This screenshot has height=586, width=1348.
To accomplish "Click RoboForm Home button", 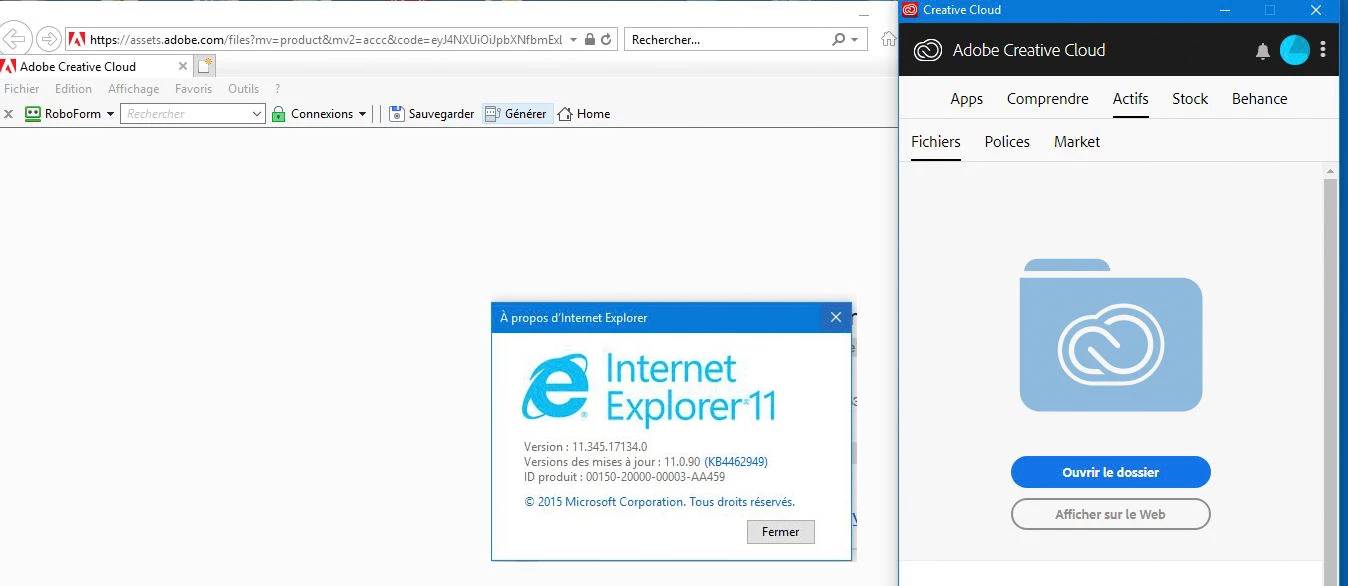I will (584, 114).
